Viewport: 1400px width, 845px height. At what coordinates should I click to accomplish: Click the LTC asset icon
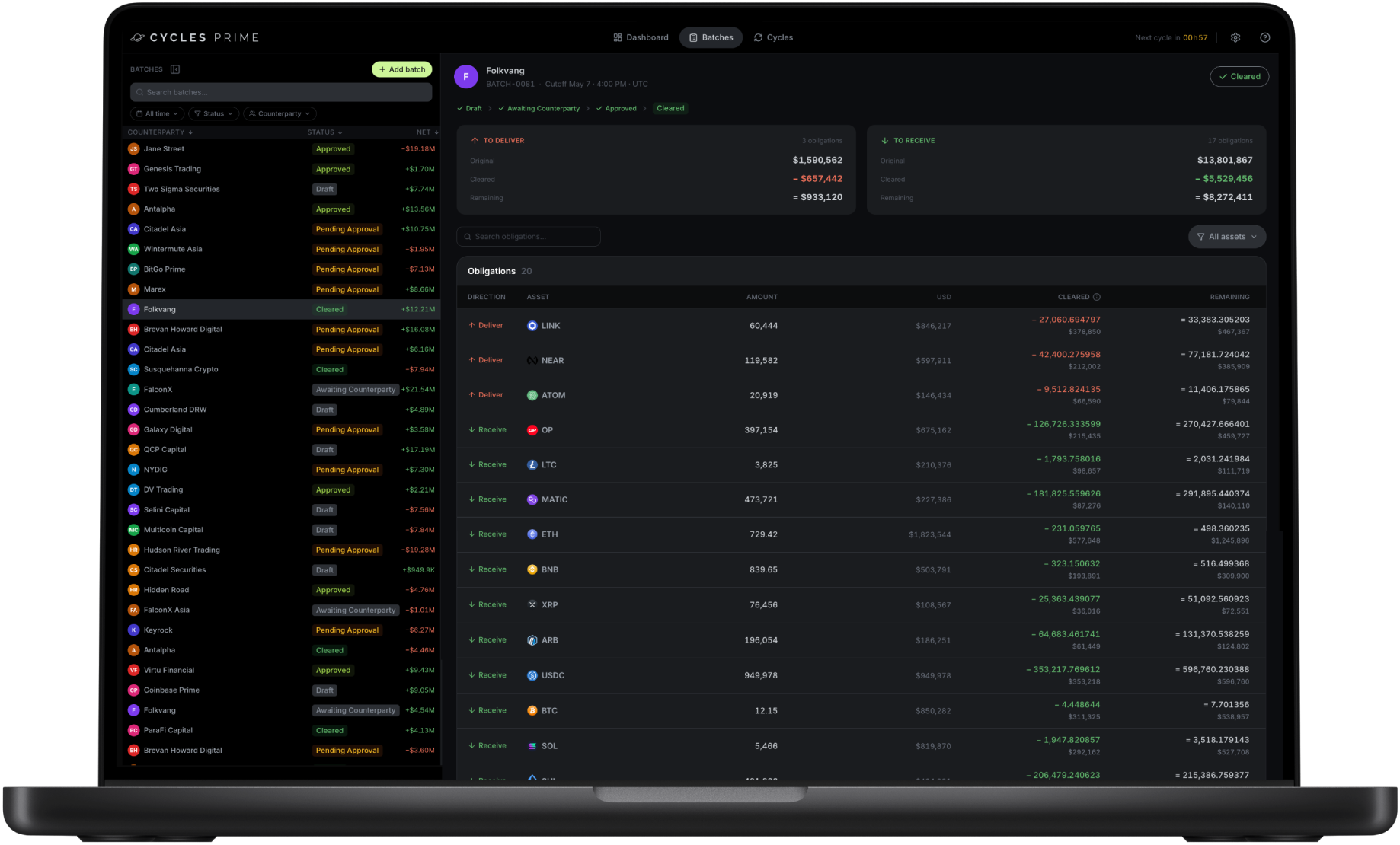click(x=532, y=464)
